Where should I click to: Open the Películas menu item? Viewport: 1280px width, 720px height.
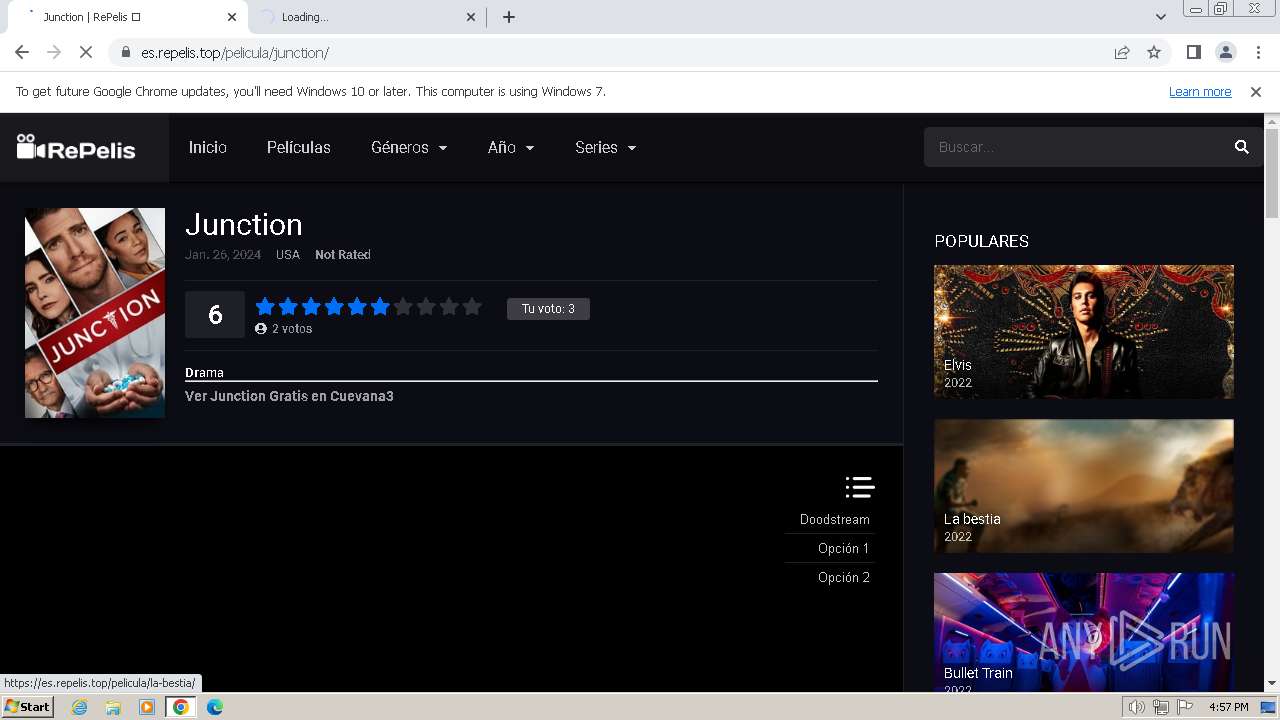click(299, 147)
